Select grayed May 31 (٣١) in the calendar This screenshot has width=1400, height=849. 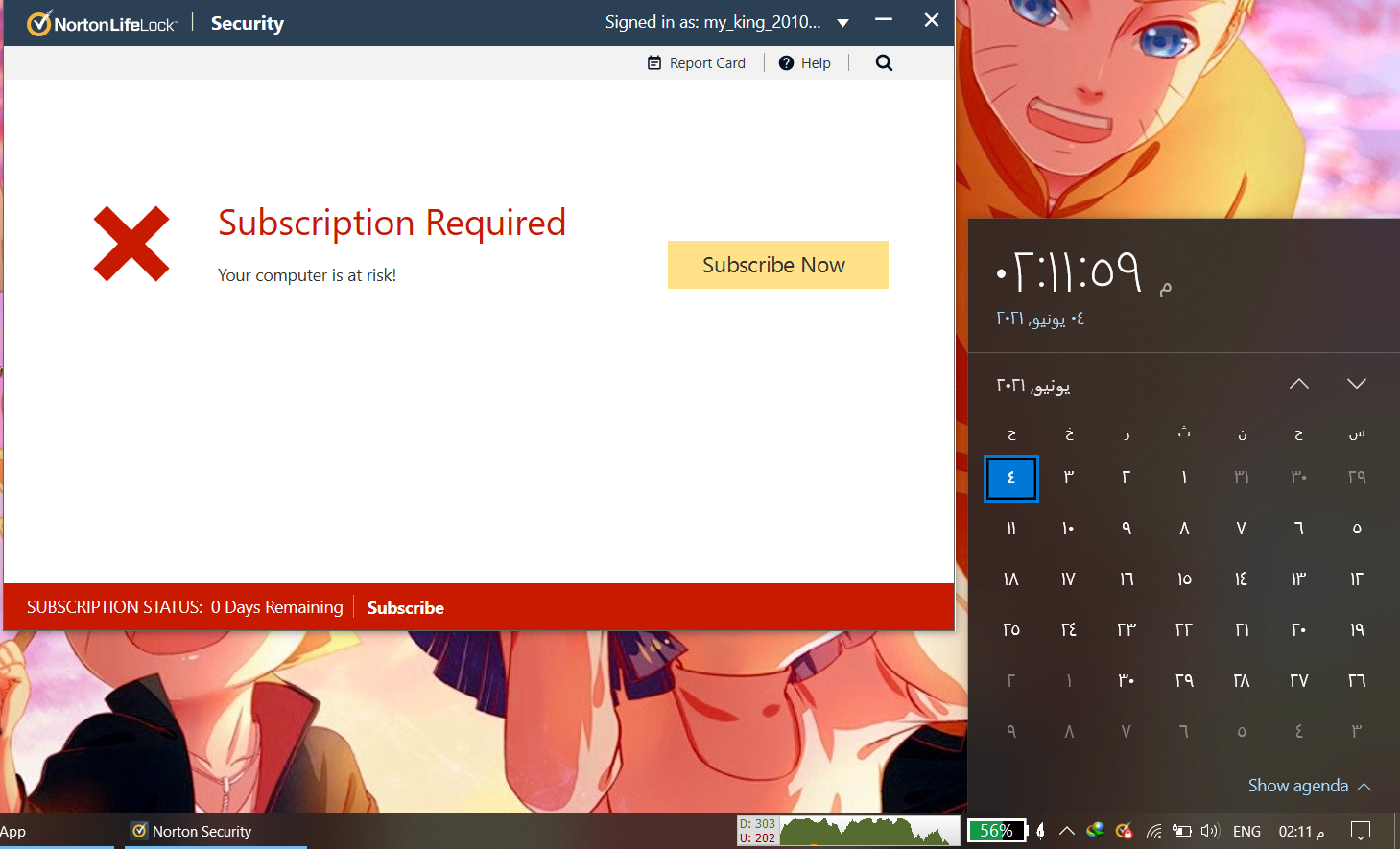tap(1242, 478)
